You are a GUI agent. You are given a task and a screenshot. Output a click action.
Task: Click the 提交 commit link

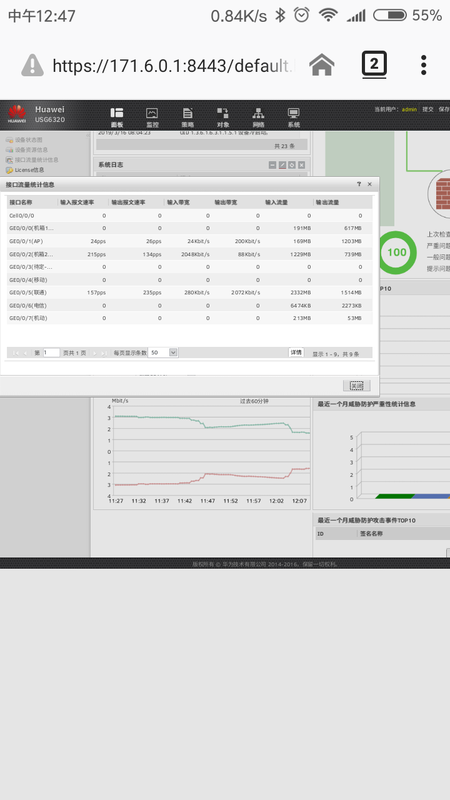[x=428, y=109]
